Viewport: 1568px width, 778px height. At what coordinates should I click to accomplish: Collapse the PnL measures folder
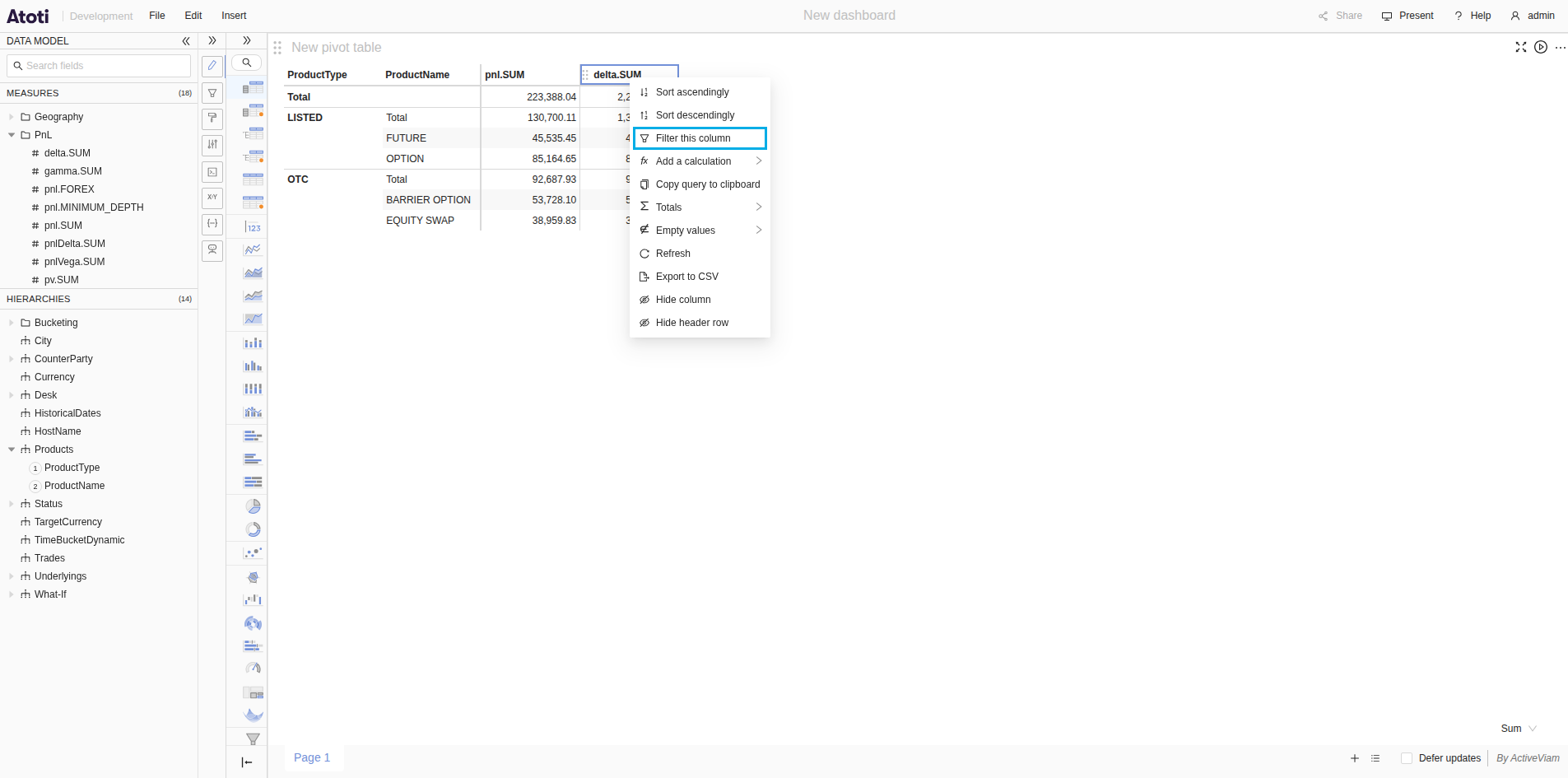12,135
